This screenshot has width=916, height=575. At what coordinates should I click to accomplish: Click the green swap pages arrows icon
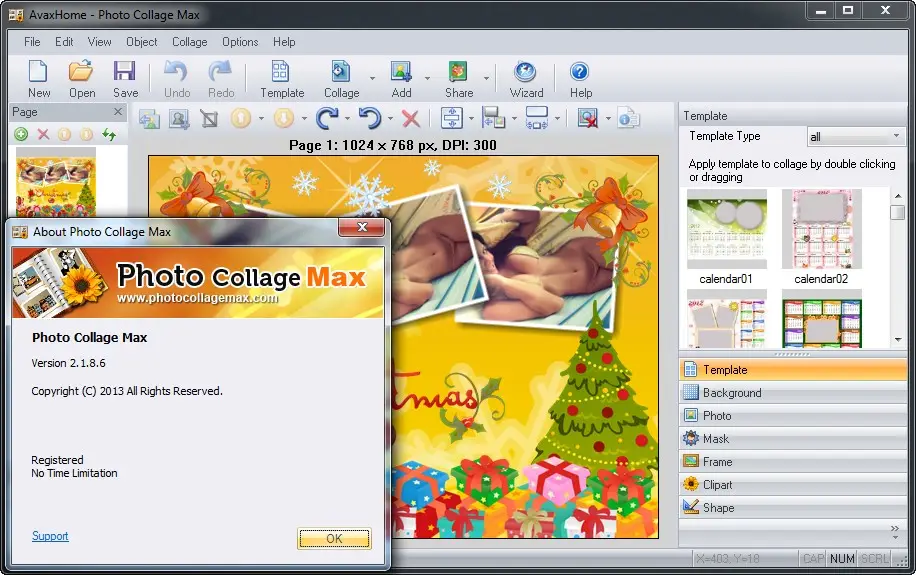click(109, 134)
